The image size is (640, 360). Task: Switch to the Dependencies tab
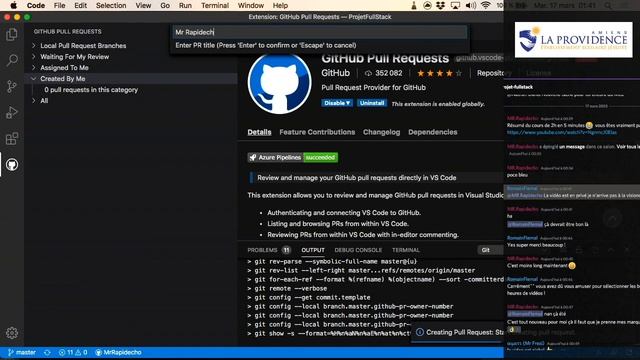click(433, 132)
